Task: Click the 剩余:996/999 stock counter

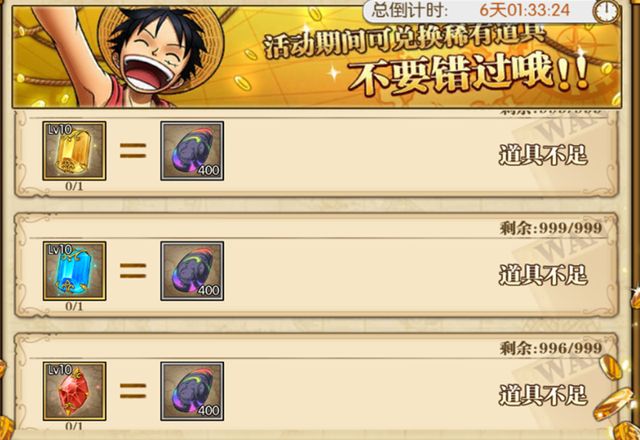Action: (551, 348)
